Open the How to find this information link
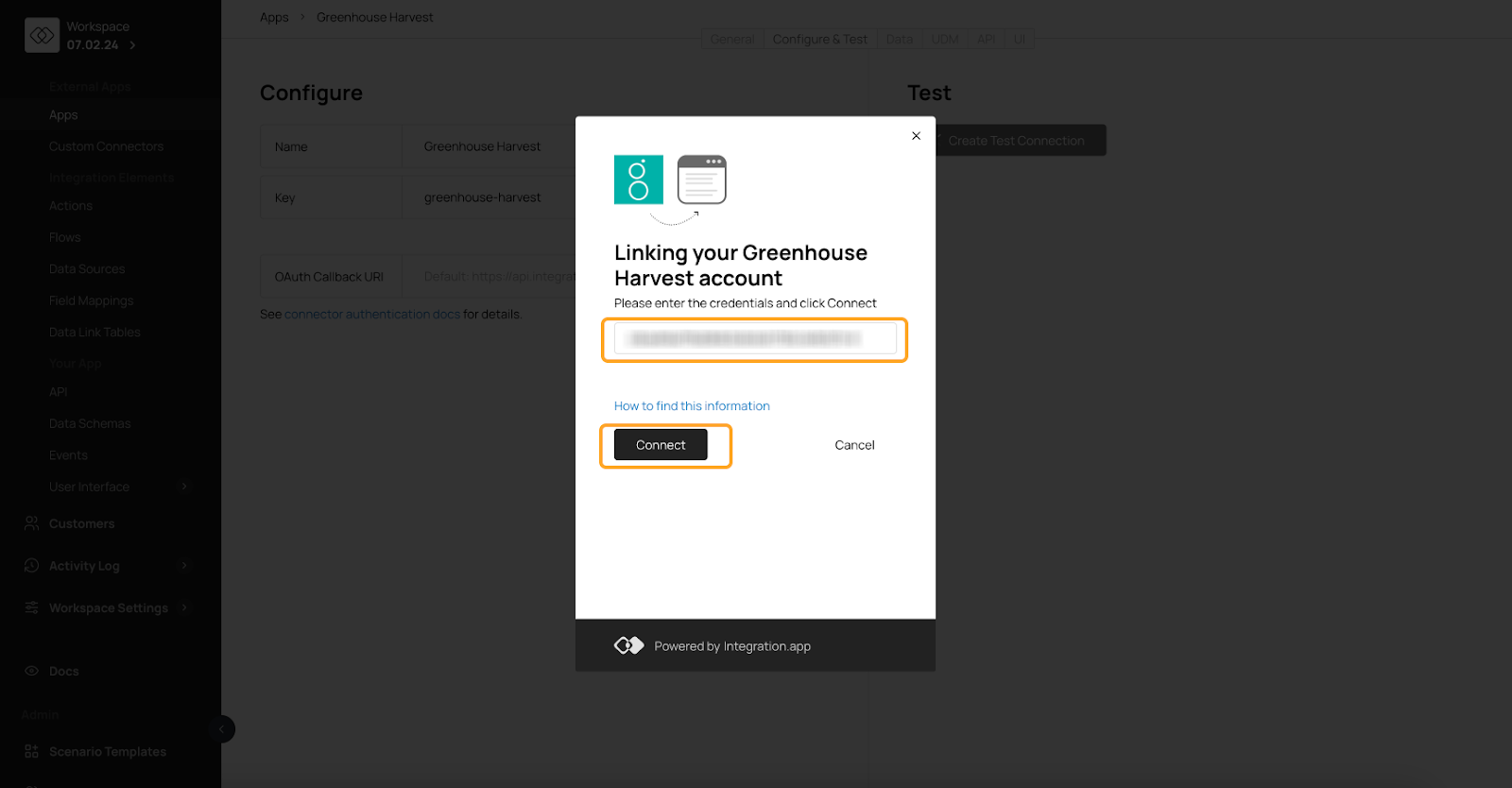This screenshot has height=788, width=1512. tap(692, 406)
